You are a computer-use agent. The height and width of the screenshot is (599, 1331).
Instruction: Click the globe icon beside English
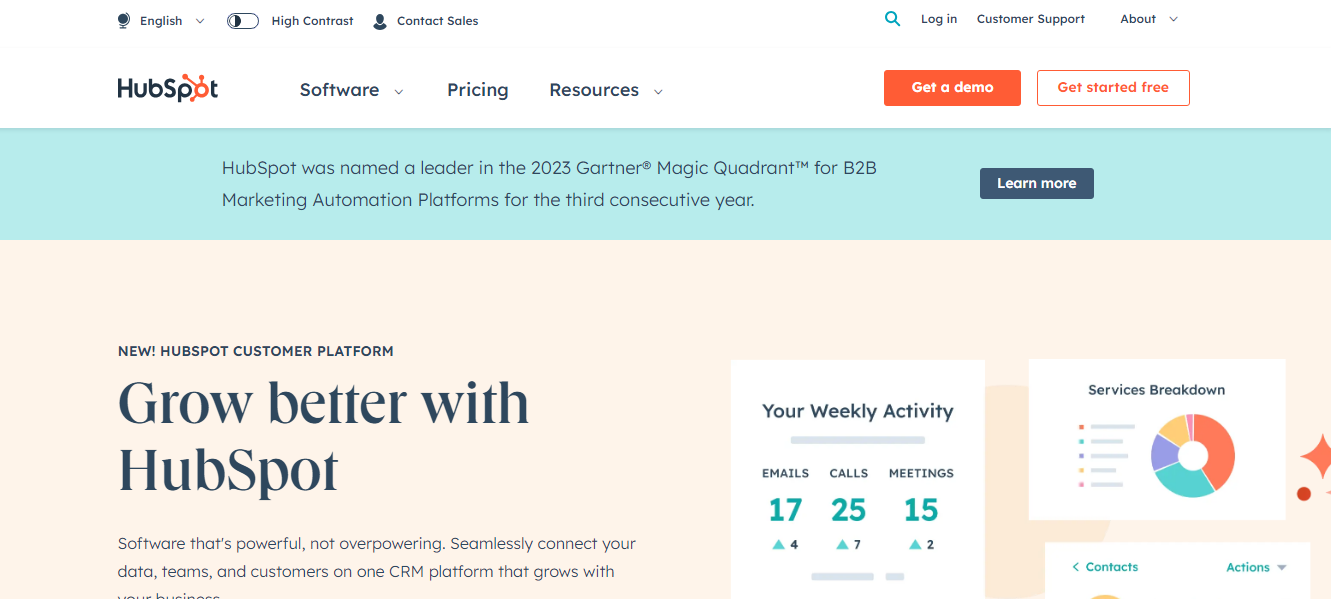(x=123, y=20)
